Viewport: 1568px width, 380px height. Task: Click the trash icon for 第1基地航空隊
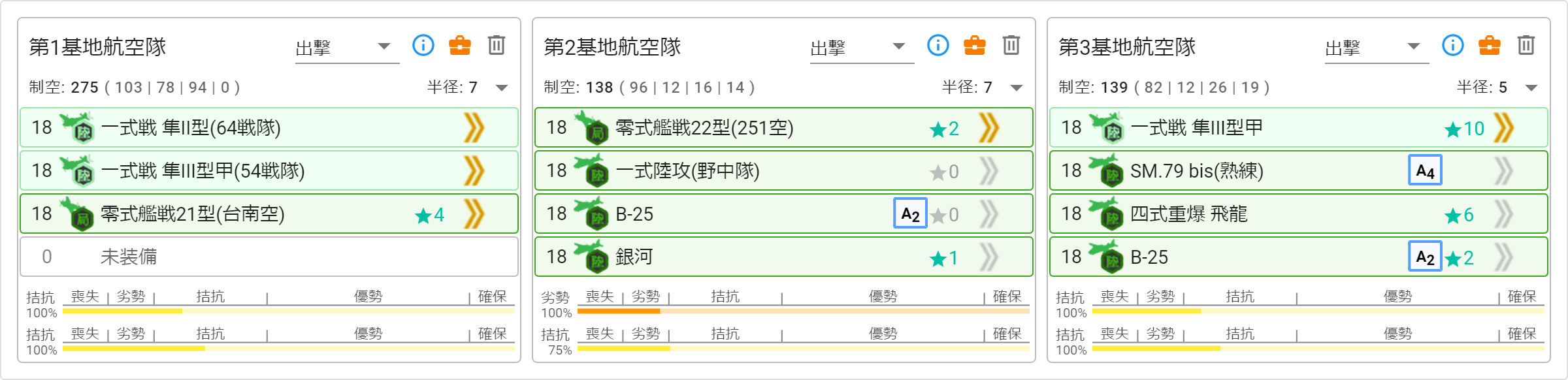[497, 45]
